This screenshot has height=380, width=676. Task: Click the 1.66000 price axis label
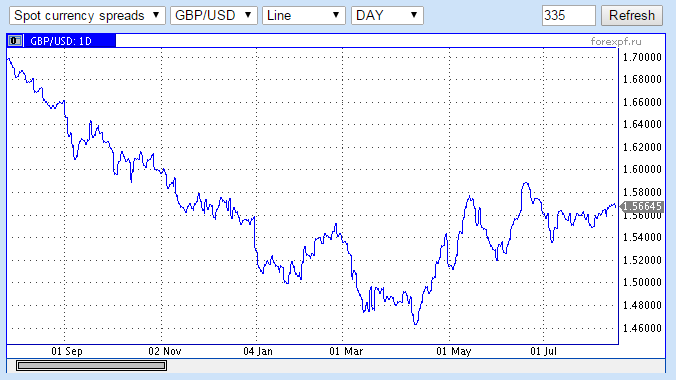(642, 102)
